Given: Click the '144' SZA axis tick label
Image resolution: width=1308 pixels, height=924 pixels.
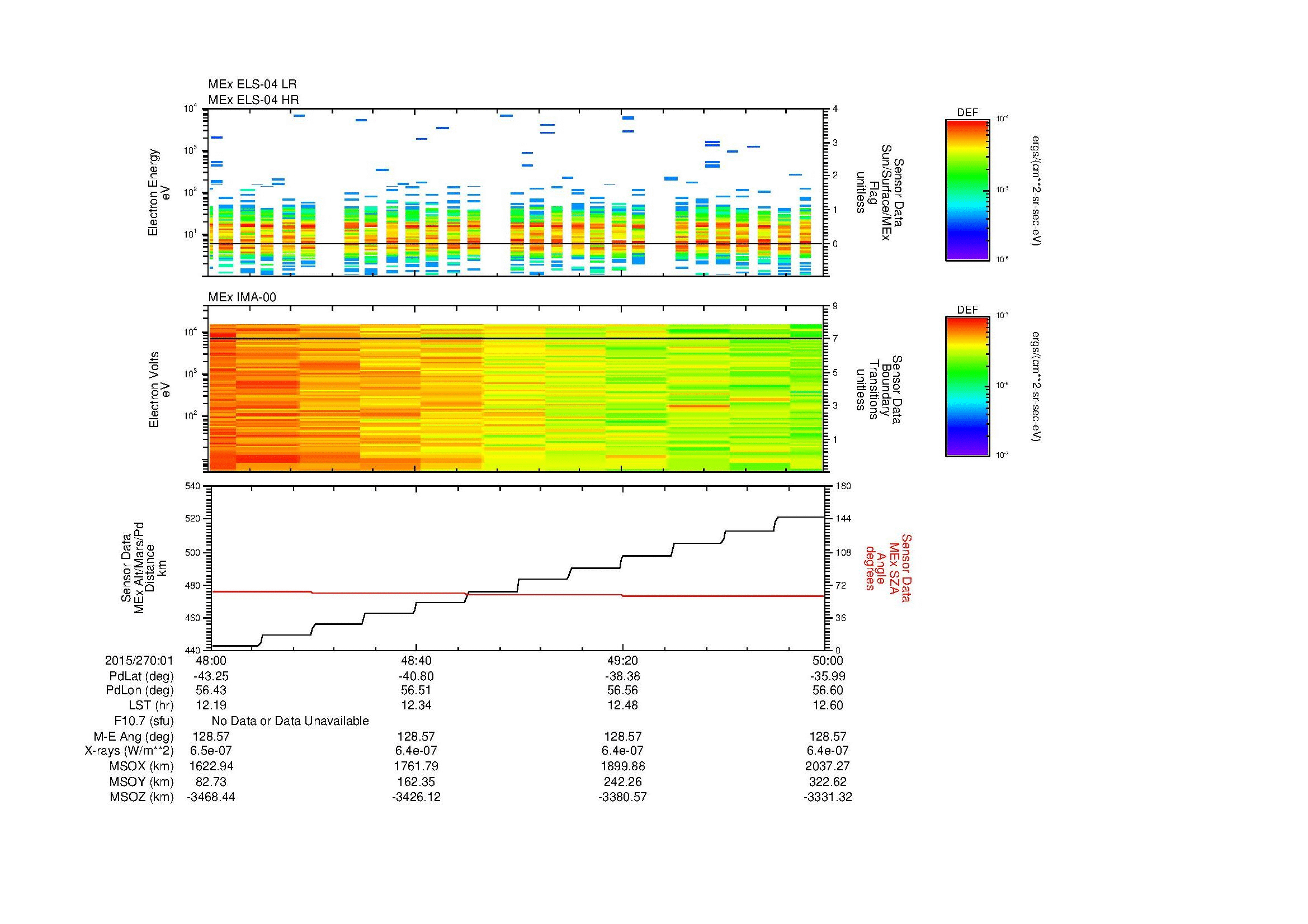Looking at the screenshot, I should (843, 519).
